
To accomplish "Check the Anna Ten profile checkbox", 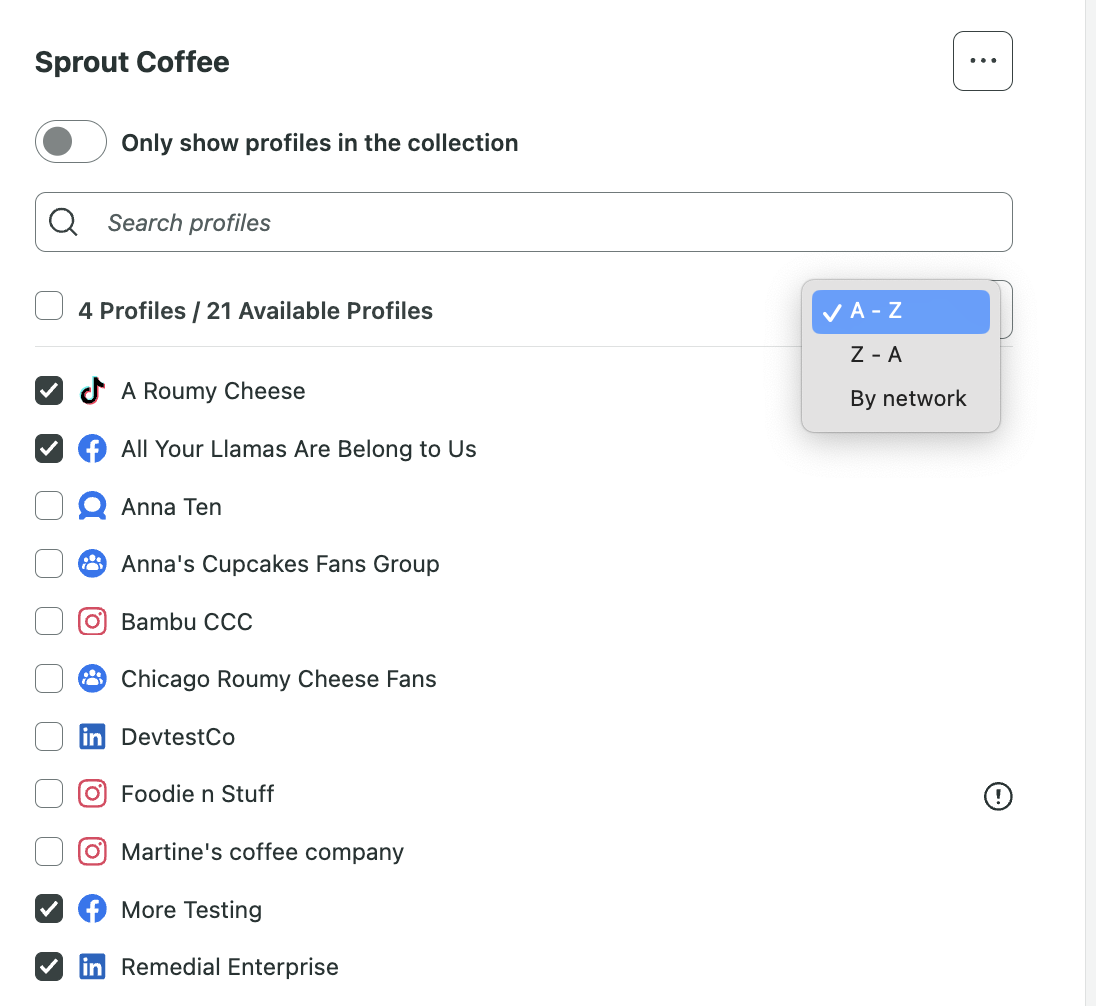I will coord(48,506).
